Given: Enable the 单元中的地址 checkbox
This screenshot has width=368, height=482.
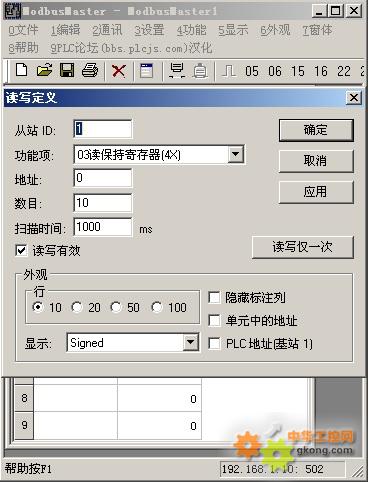Looking at the screenshot, I should pyautogui.click(x=214, y=321).
